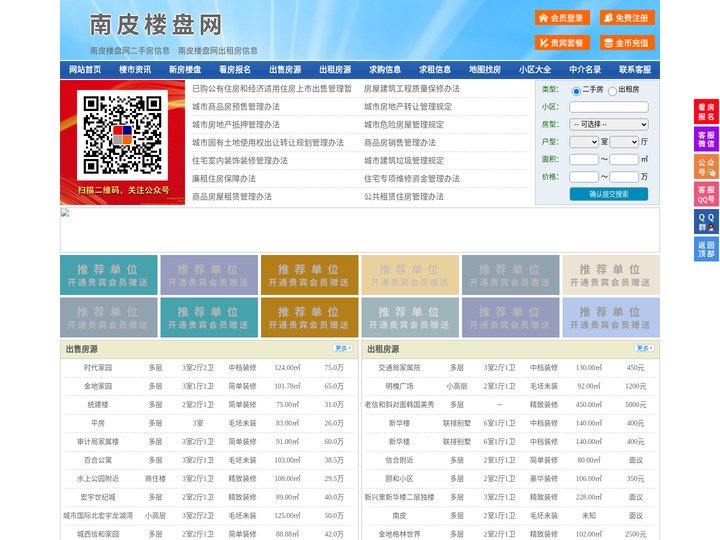
Task: Open the 城市建筑垃圾管理规定 link
Action: pyautogui.click(x=404, y=161)
